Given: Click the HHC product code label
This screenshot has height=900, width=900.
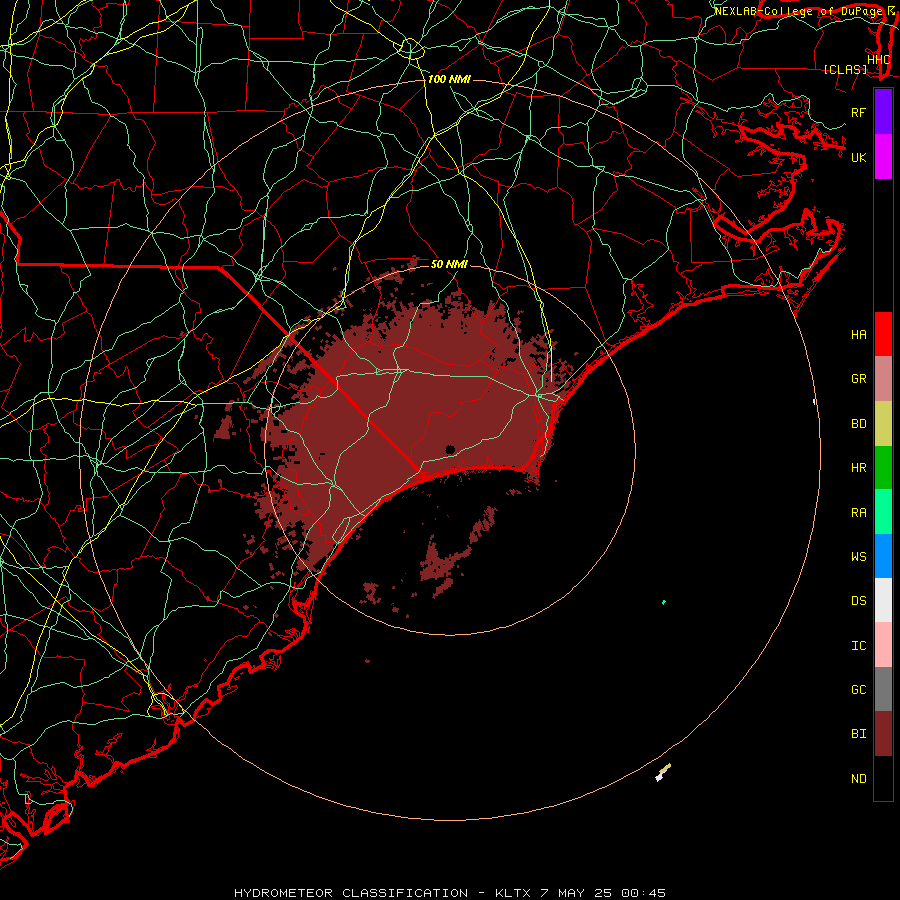Looking at the screenshot, I should pos(879,59).
